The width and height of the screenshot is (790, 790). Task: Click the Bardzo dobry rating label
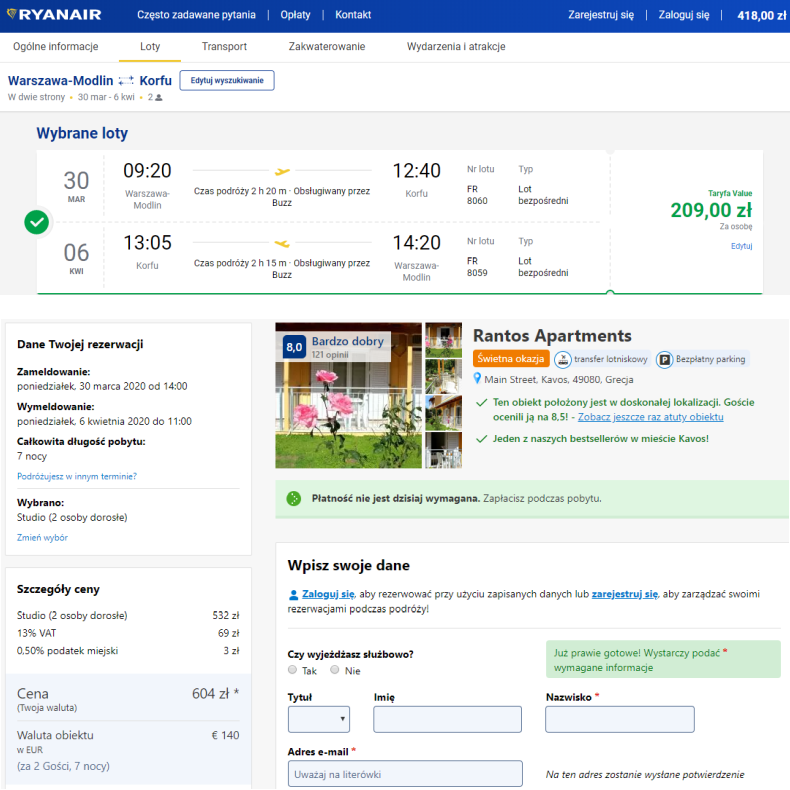(348, 341)
